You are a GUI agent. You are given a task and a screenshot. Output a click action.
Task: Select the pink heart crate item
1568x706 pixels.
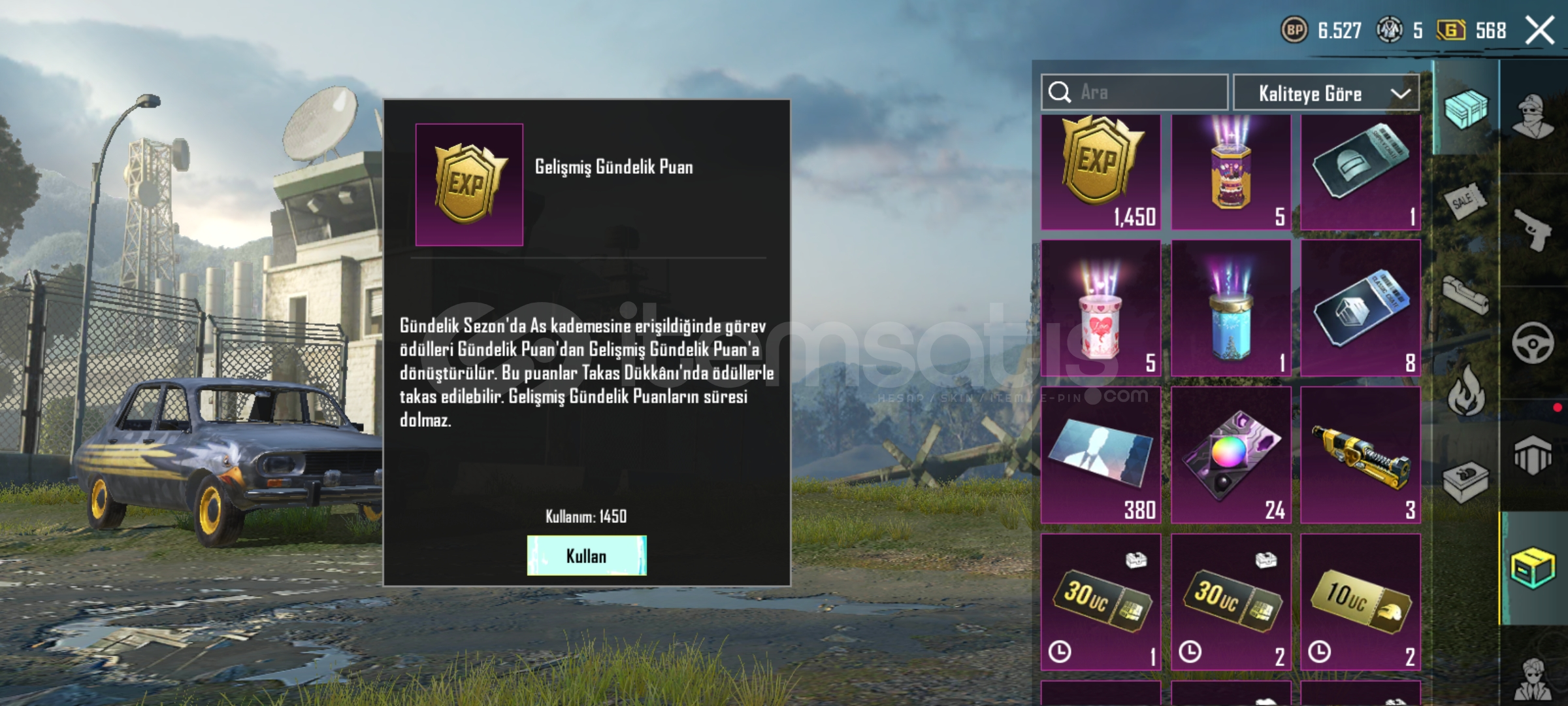tap(1101, 308)
